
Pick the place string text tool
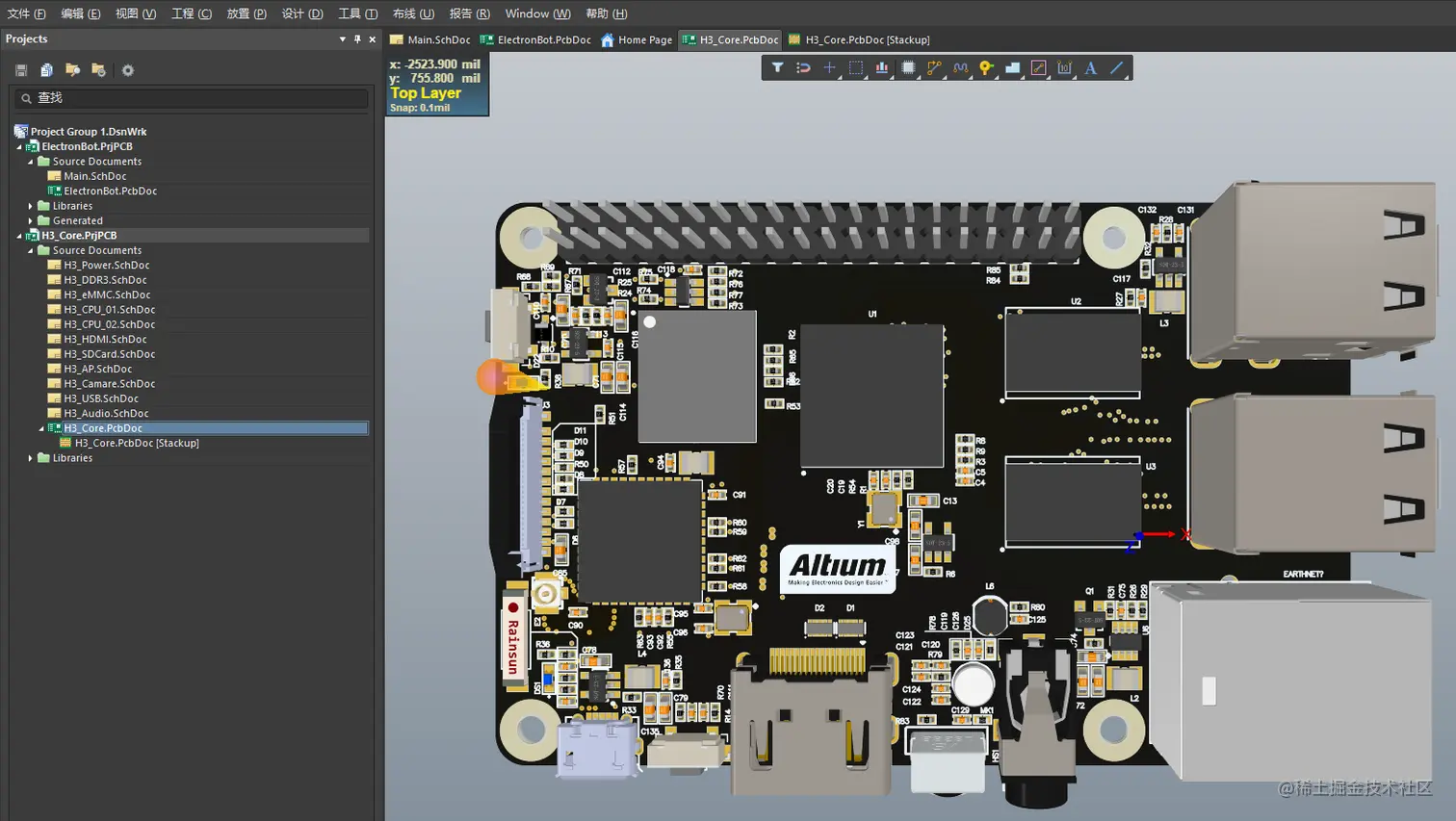[1090, 68]
